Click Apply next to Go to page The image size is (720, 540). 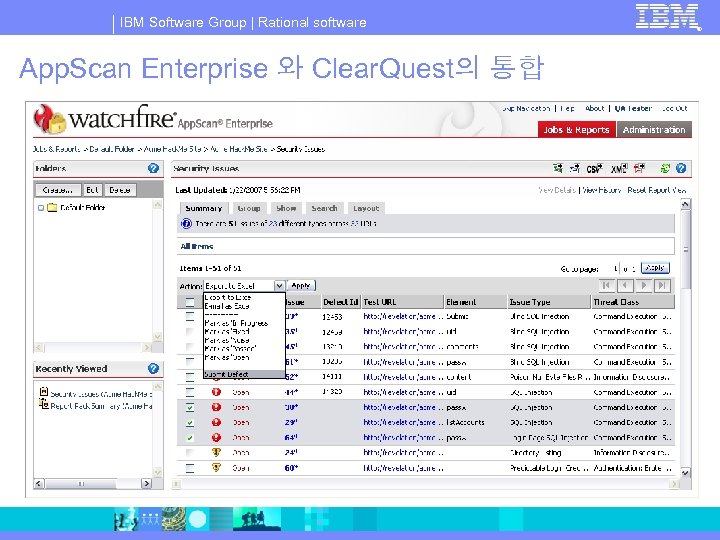(655, 268)
